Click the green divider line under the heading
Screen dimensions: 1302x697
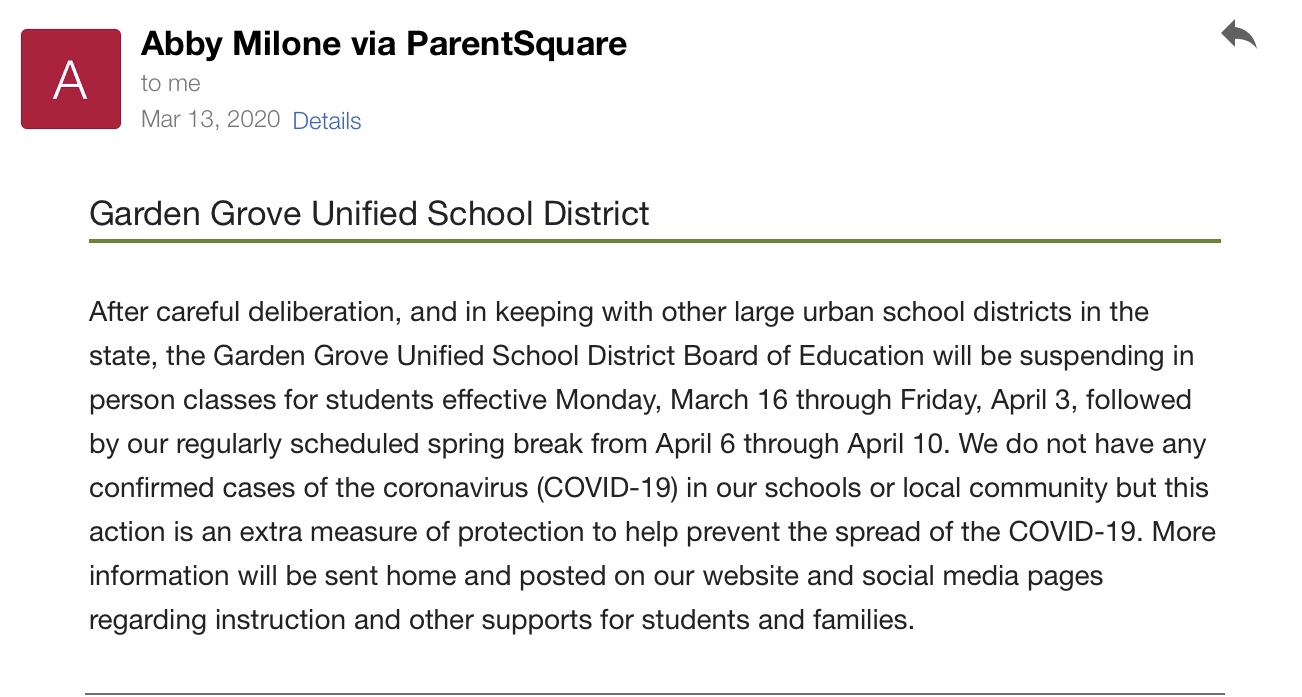tap(654, 241)
